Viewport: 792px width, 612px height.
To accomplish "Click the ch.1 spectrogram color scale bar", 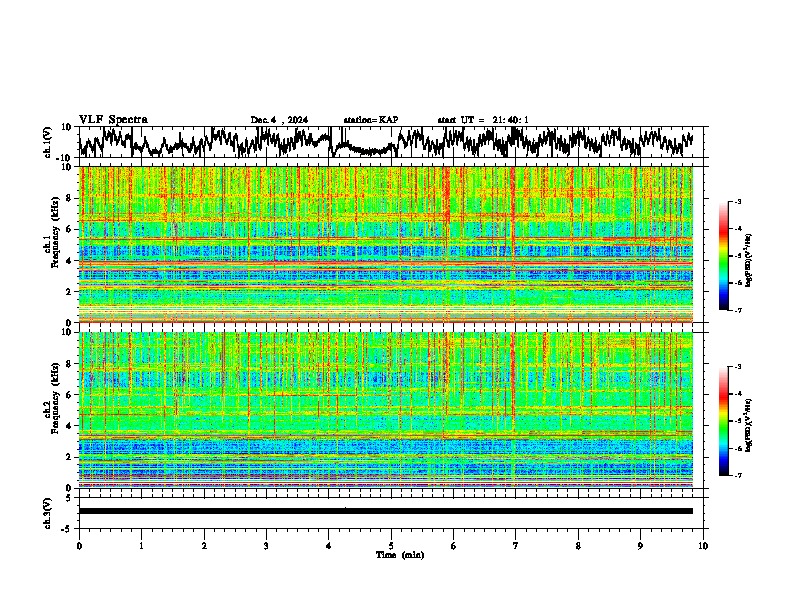I will click(x=724, y=256).
